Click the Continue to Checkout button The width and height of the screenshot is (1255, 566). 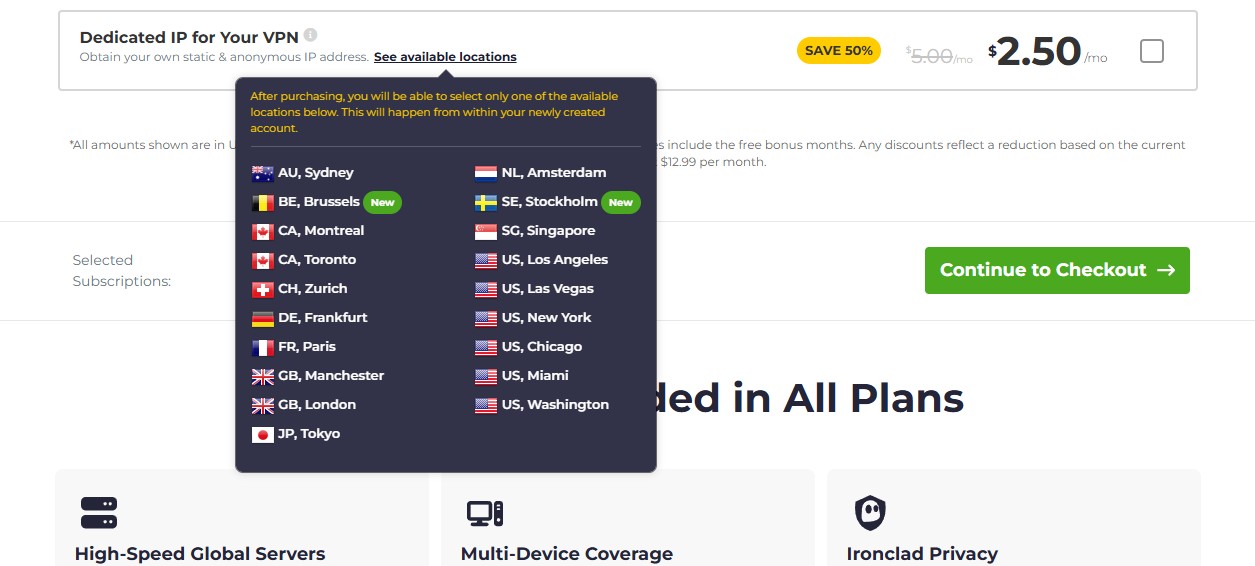click(1057, 270)
